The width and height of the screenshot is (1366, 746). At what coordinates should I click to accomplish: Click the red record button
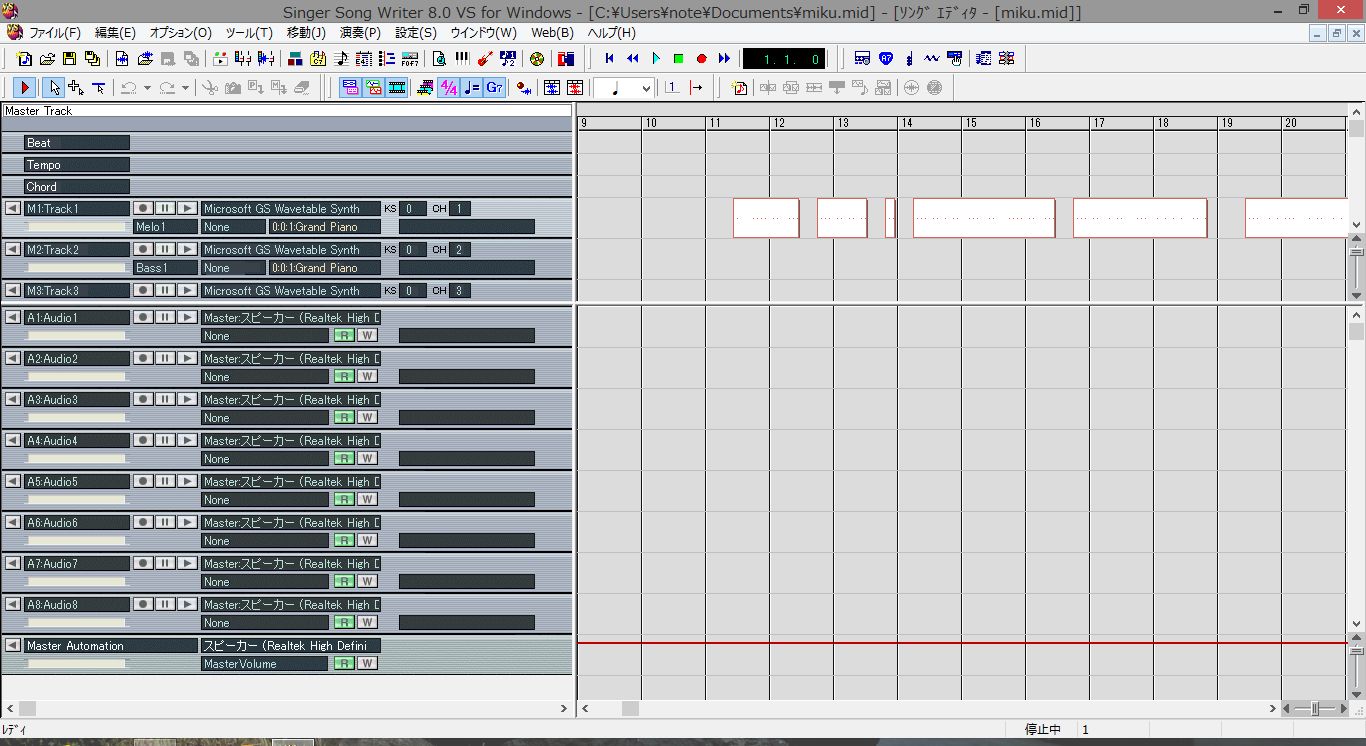[x=701, y=59]
